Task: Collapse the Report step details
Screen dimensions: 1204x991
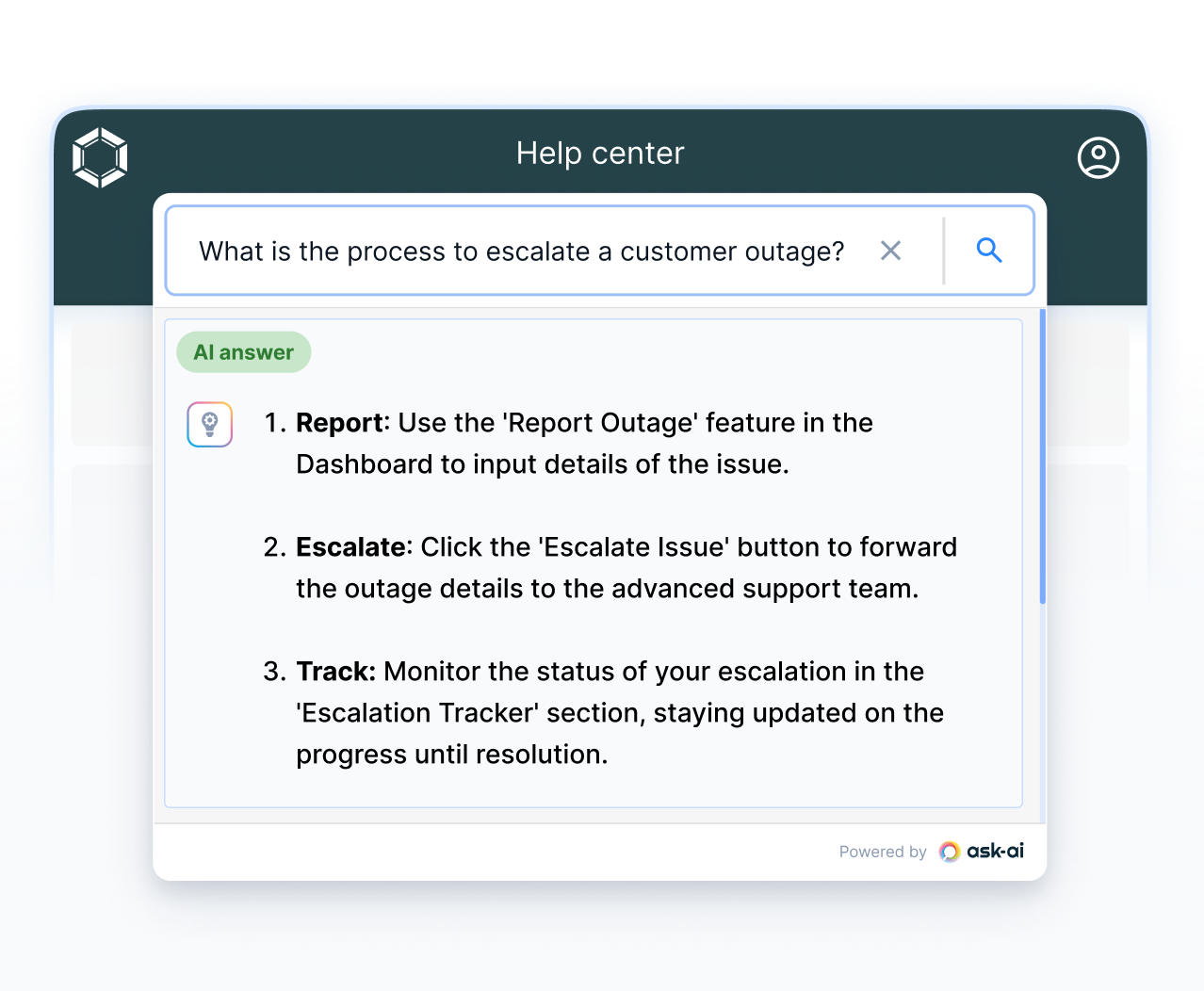Action: click(x=584, y=443)
